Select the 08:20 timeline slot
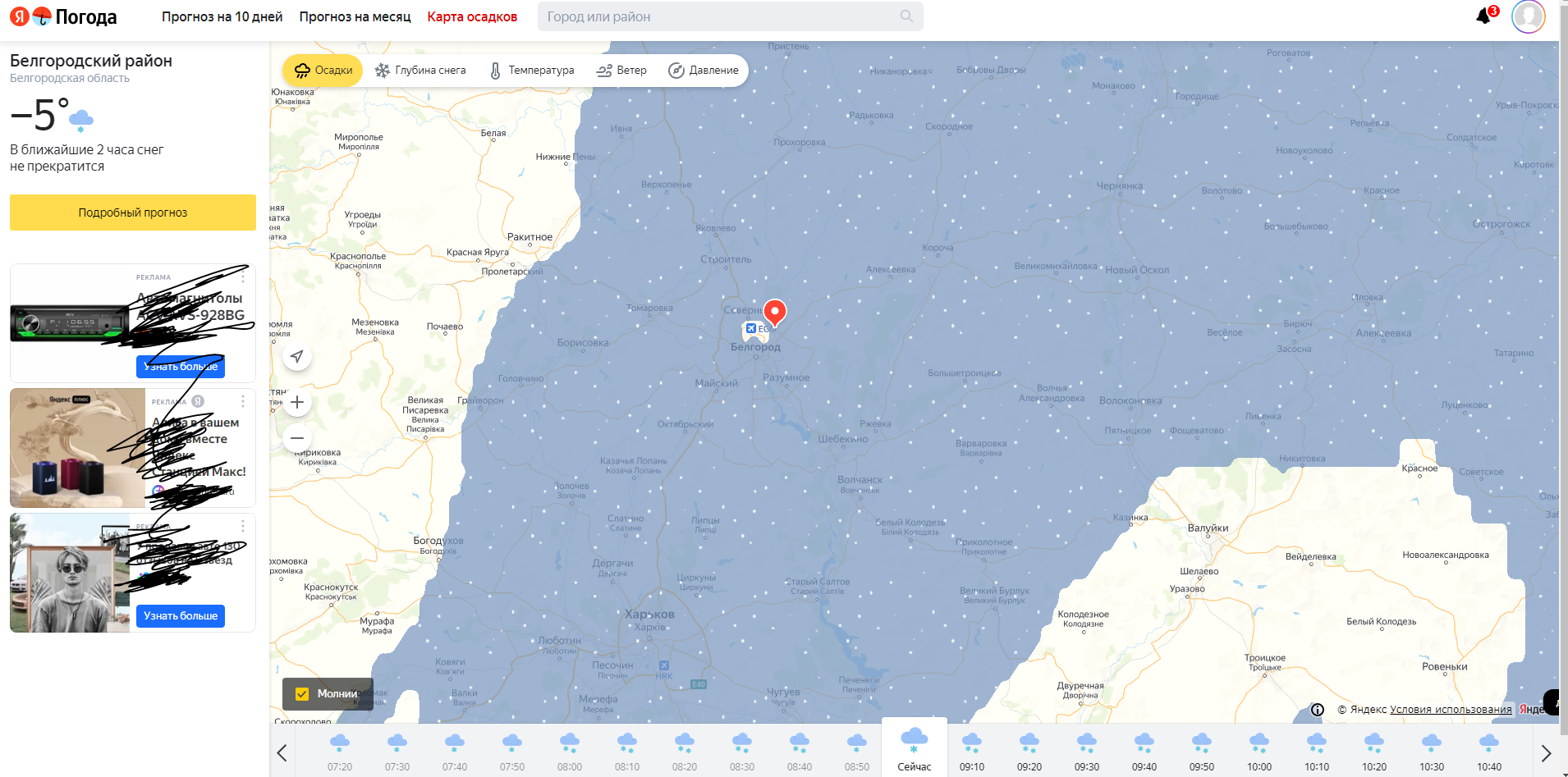 685,752
